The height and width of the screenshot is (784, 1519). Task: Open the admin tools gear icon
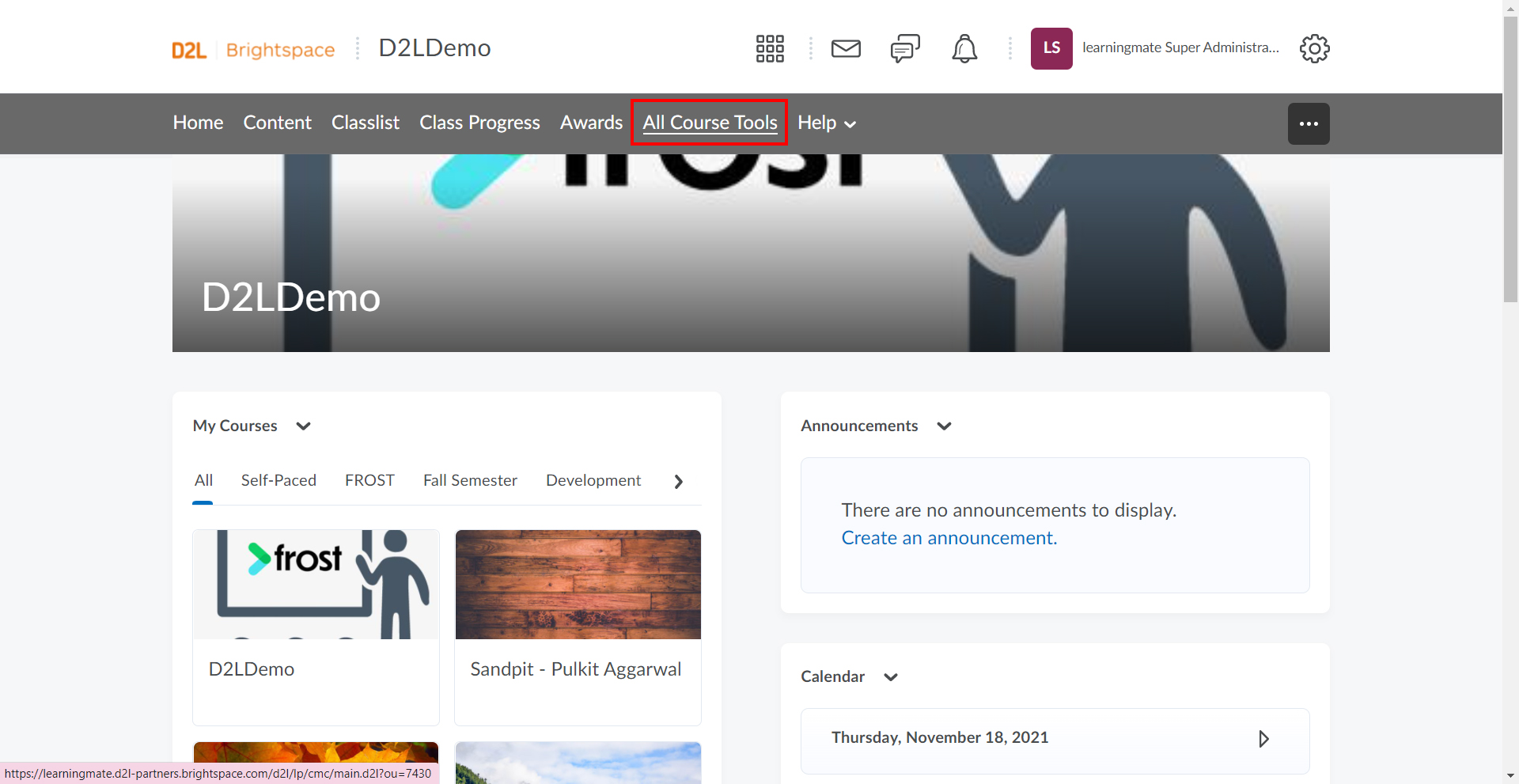click(x=1314, y=48)
